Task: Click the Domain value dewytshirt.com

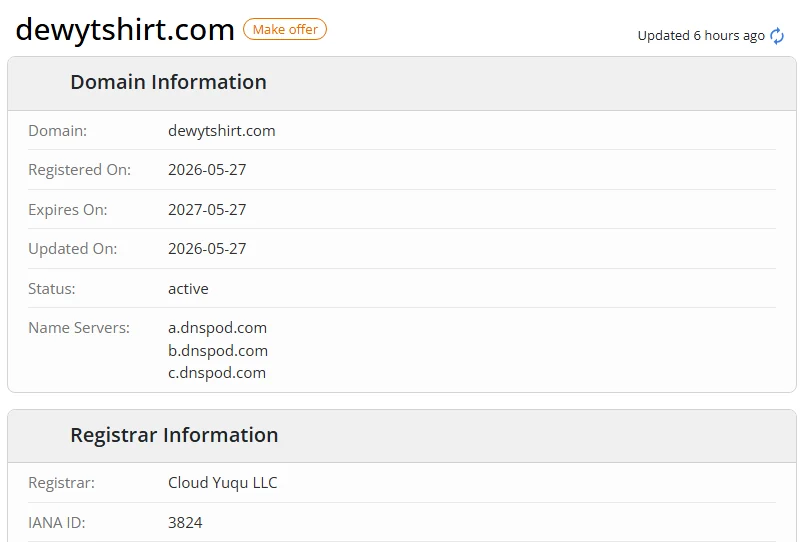Action: click(222, 131)
